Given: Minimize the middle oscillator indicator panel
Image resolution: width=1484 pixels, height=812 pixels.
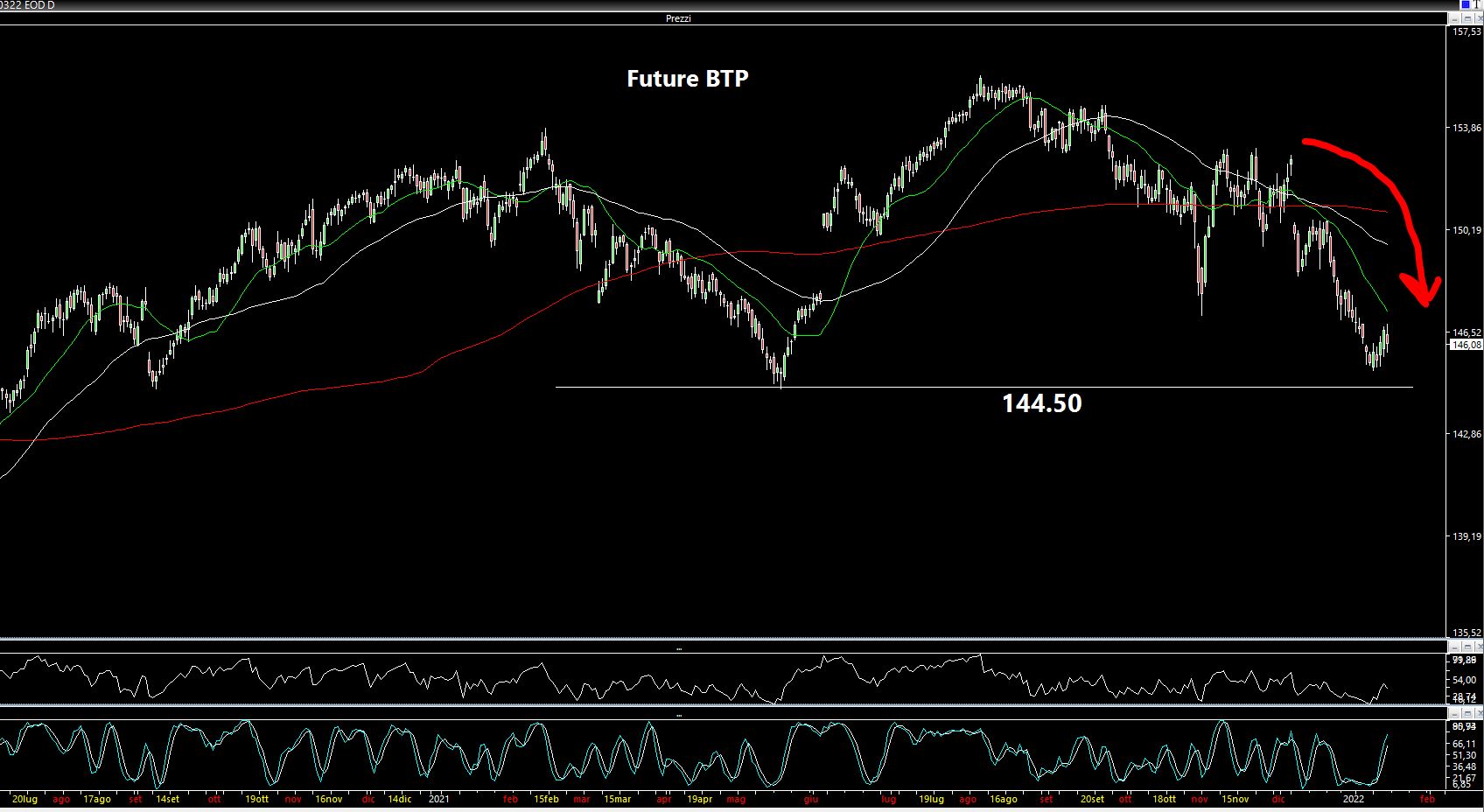Looking at the screenshot, I should 1454,647.
